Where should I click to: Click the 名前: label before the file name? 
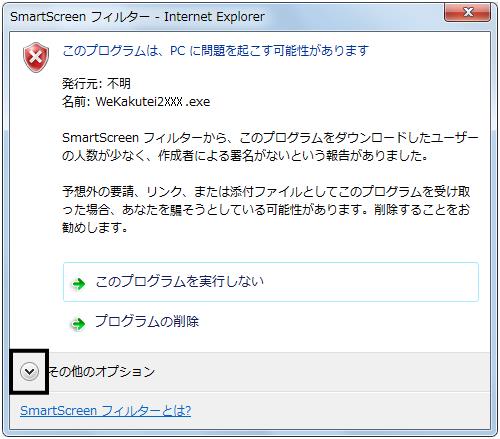pos(76,102)
